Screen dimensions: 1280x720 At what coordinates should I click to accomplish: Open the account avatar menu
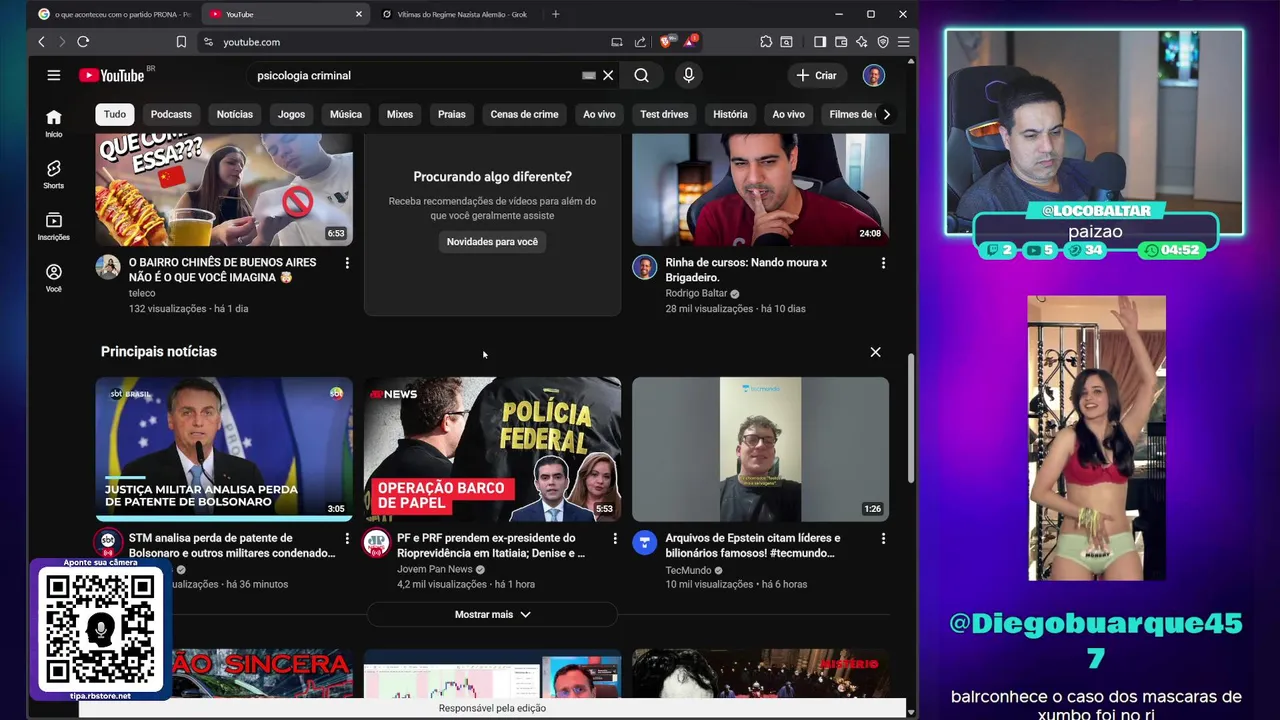pyautogui.click(x=874, y=75)
